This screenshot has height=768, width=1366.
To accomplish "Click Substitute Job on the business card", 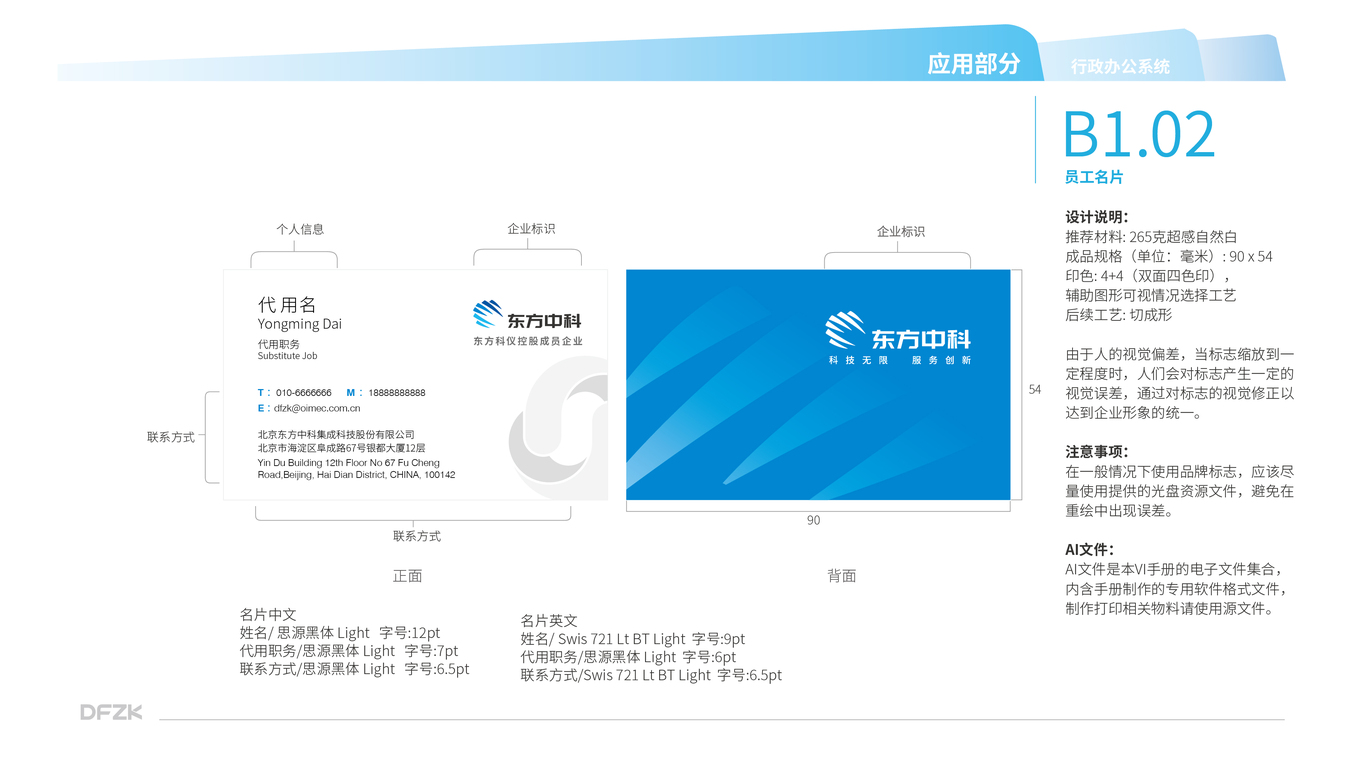I will 287,356.
